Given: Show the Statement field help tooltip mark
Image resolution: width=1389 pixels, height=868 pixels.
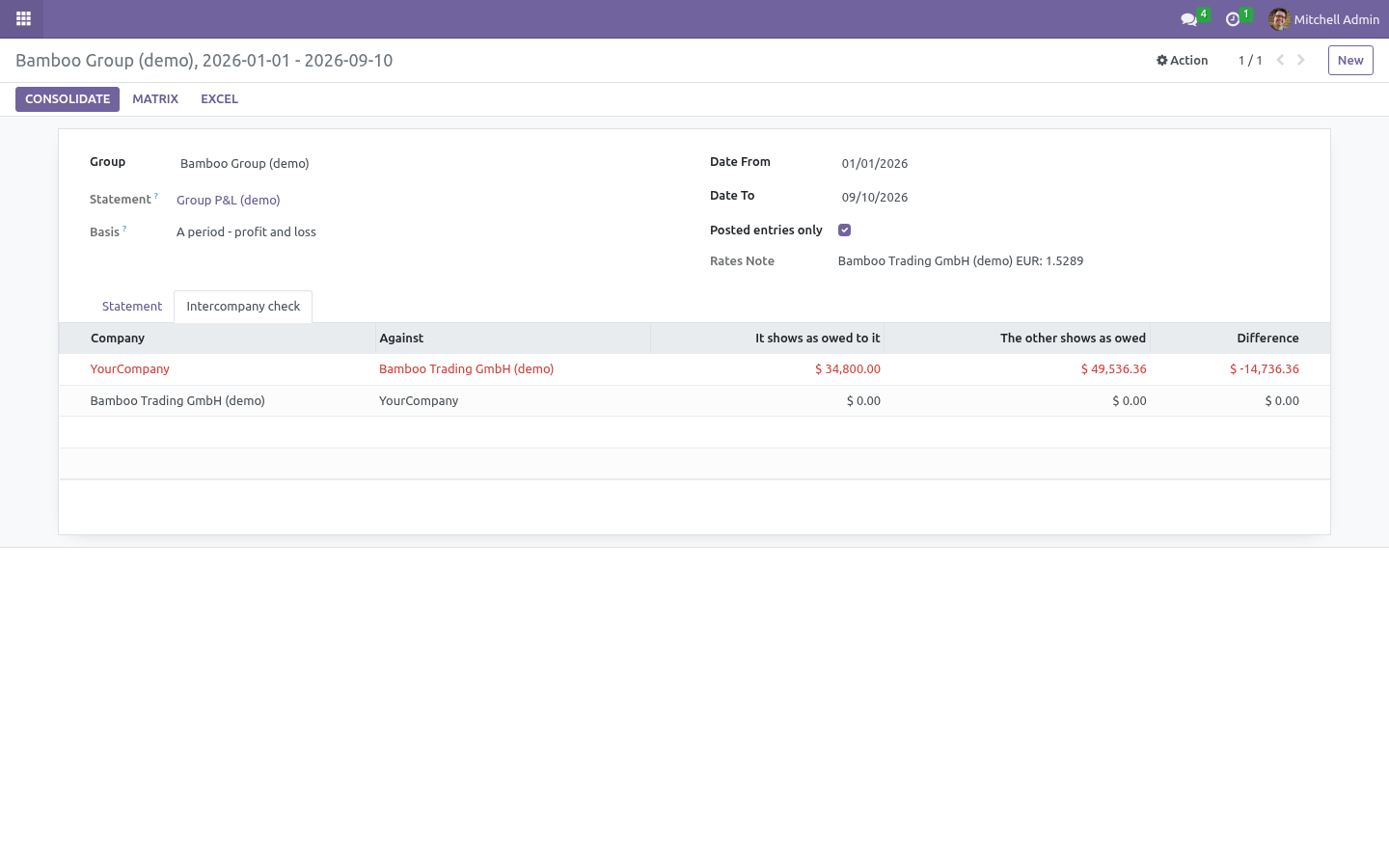Looking at the screenshot, I should (x=156, y=196).
